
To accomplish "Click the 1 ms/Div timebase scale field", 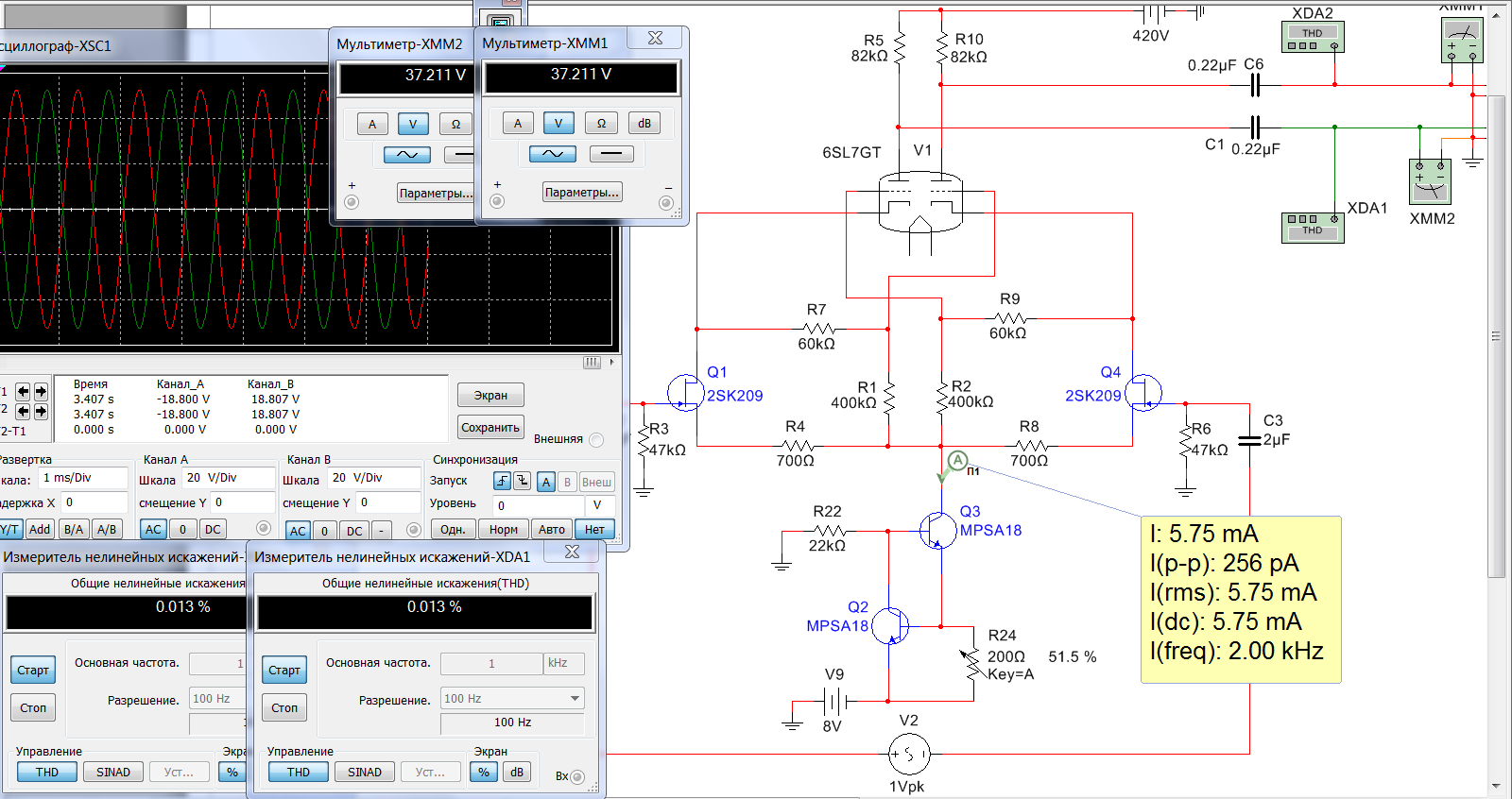I will pos(82,478).
